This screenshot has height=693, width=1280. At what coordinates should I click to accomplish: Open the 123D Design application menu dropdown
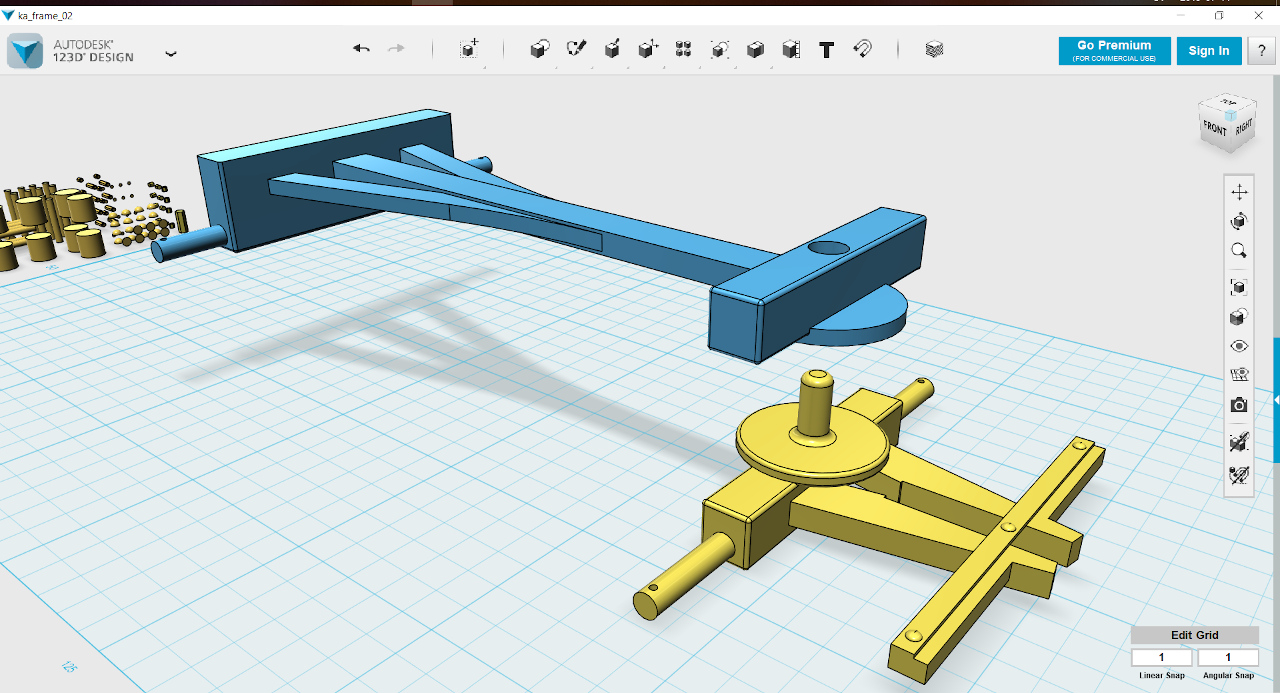[171, 53]
